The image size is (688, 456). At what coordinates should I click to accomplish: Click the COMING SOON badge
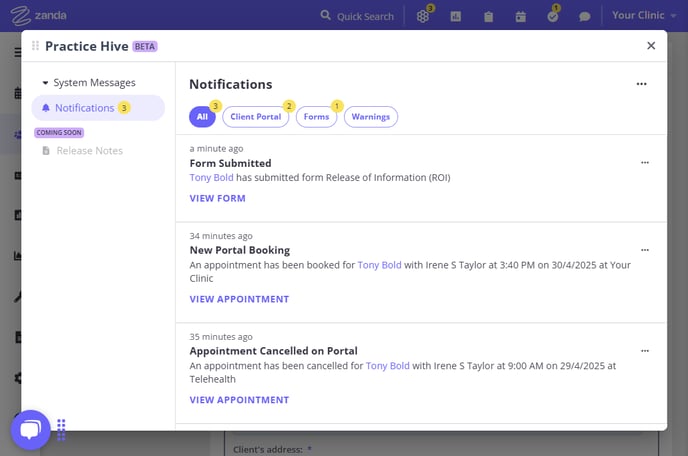click(59, 133)
